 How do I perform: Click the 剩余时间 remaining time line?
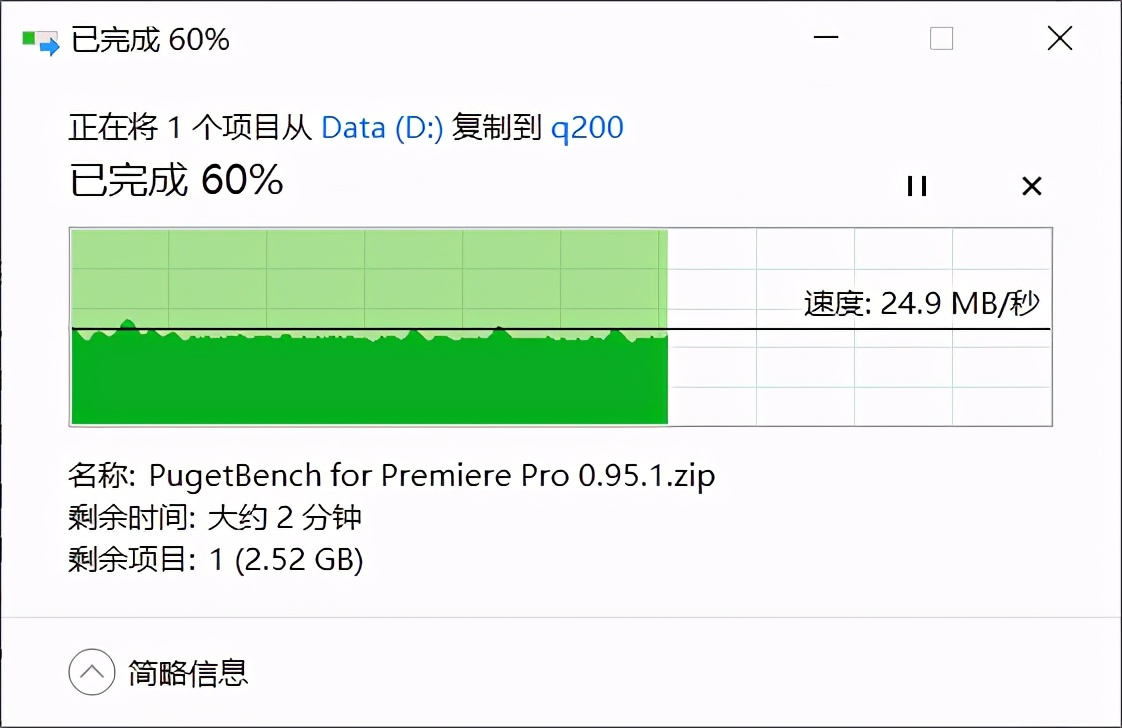click(215, 518)
